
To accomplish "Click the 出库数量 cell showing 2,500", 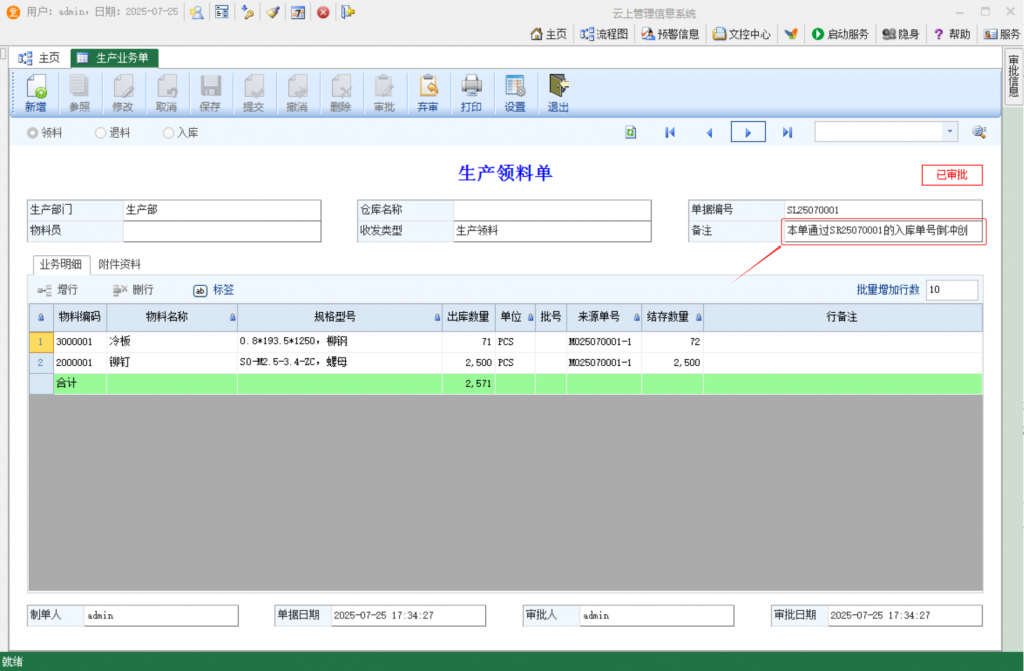I will tap(469, 363).
